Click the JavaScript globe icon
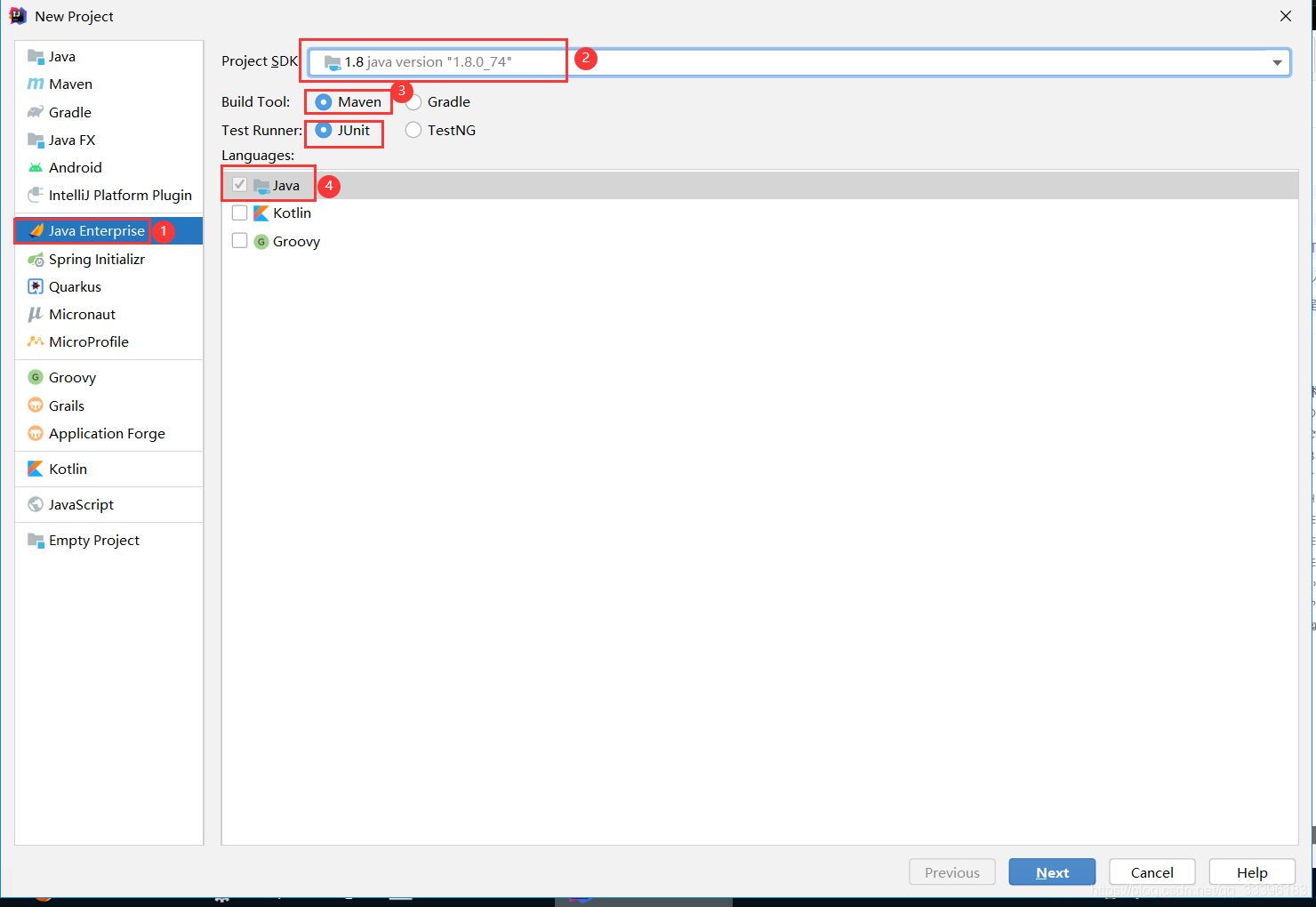 point(36,504)
